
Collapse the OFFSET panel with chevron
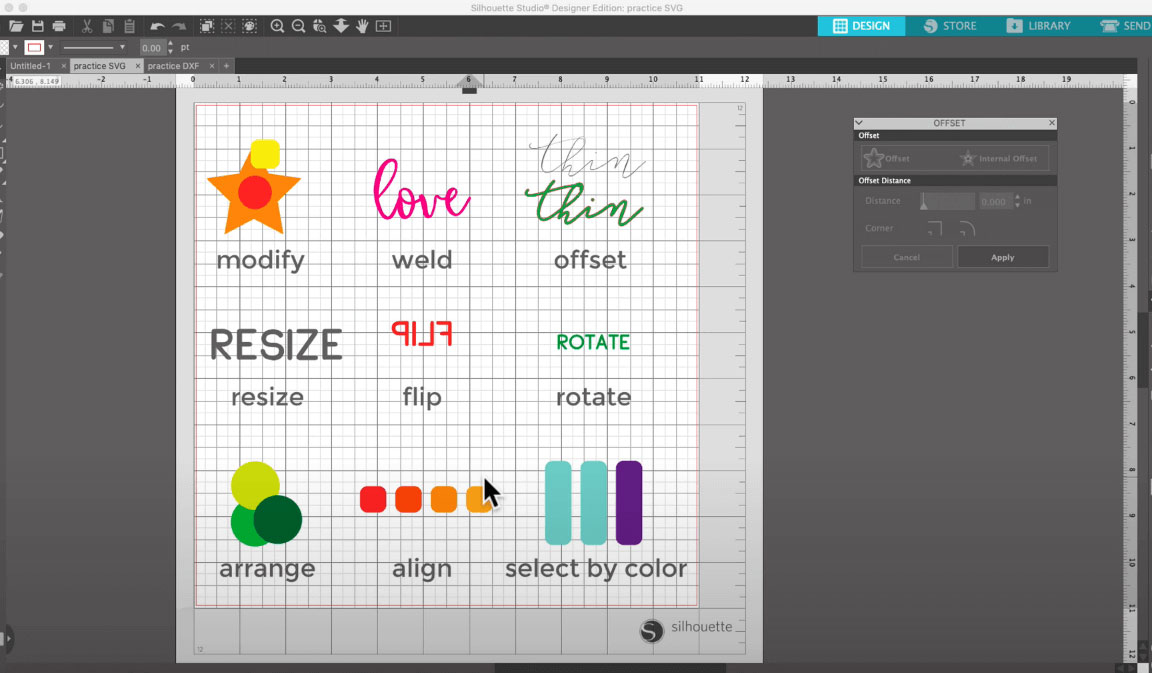click(x=859, y=123)
